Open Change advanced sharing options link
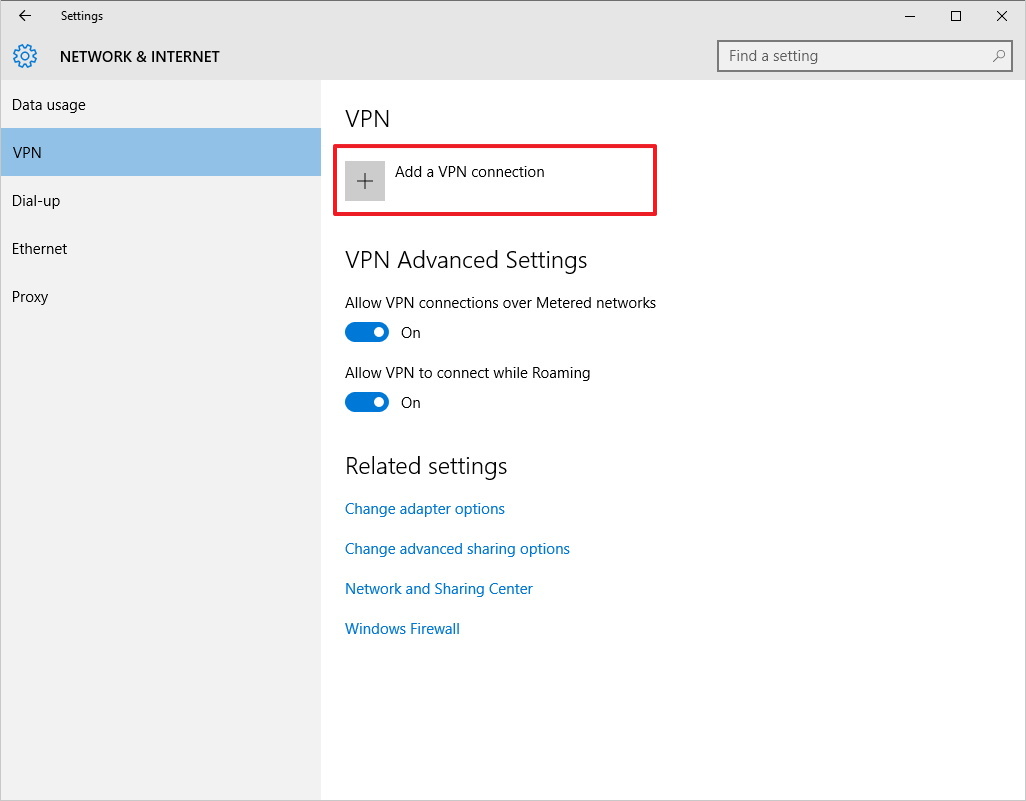This screenshot has height=801, width=1026. [x=457, y=549]
